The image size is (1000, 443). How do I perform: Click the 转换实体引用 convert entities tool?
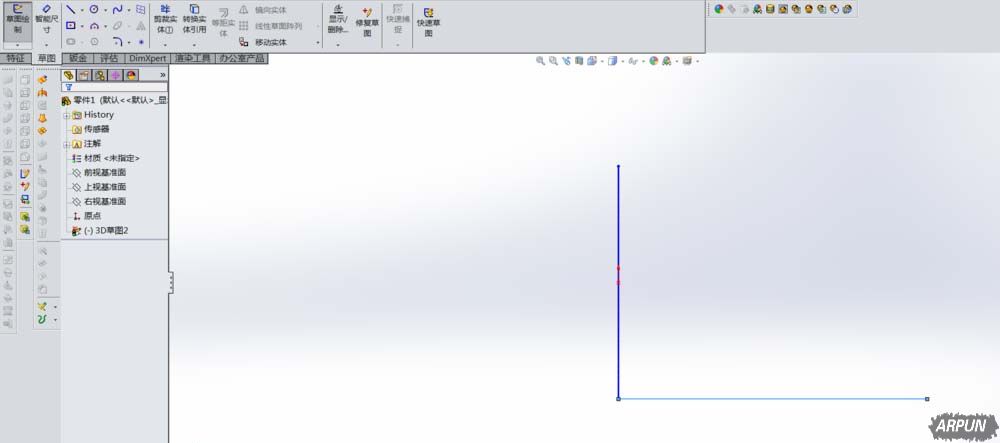coord(194,20)
